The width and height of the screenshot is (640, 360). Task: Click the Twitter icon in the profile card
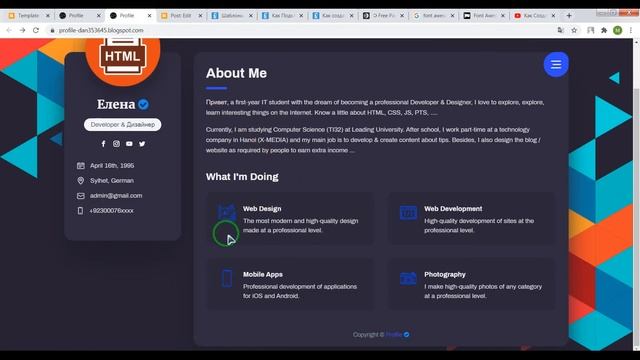click(x=142, y=144)
